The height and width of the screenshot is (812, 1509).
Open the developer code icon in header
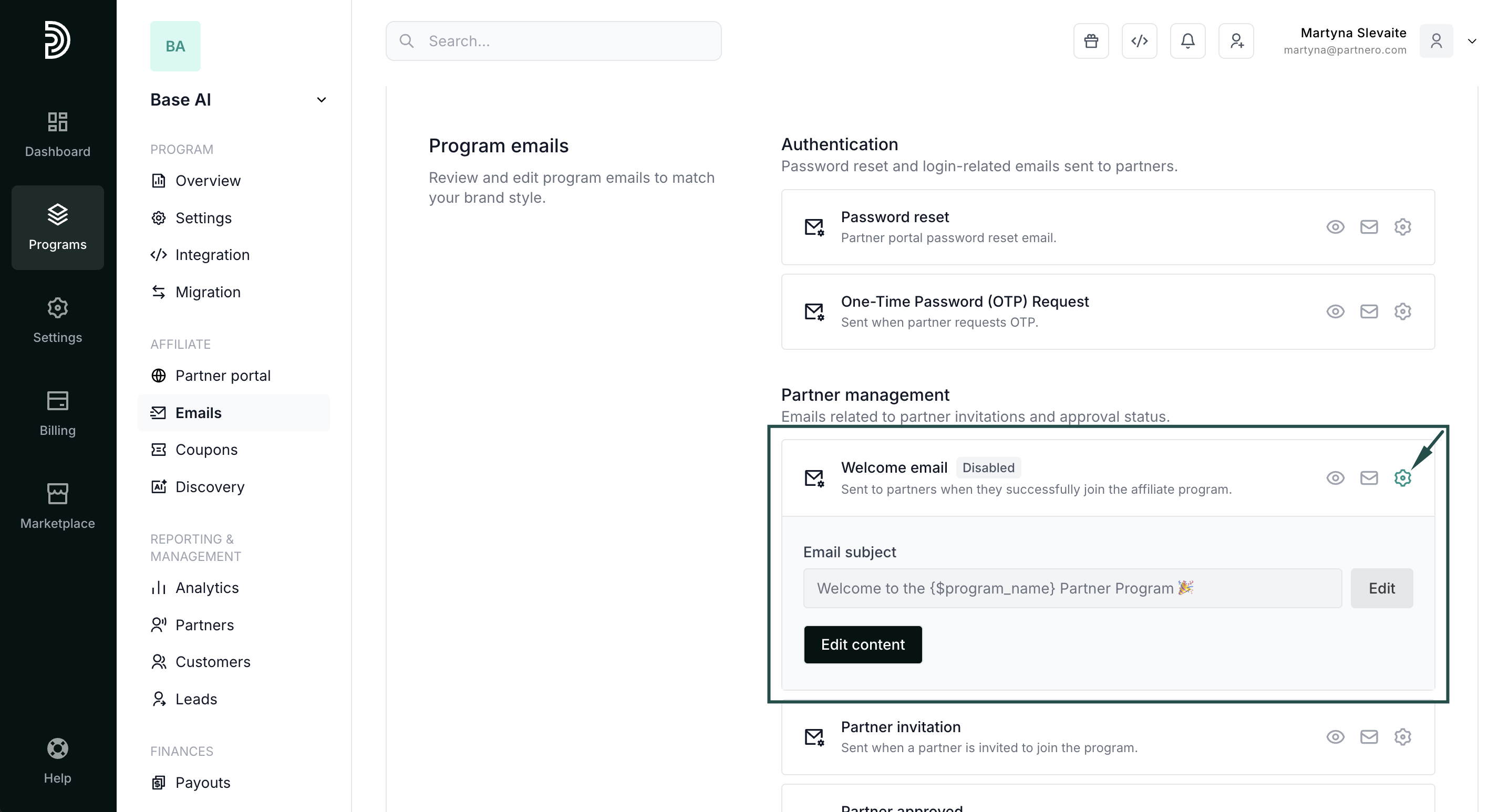[x=1139, y=41]
